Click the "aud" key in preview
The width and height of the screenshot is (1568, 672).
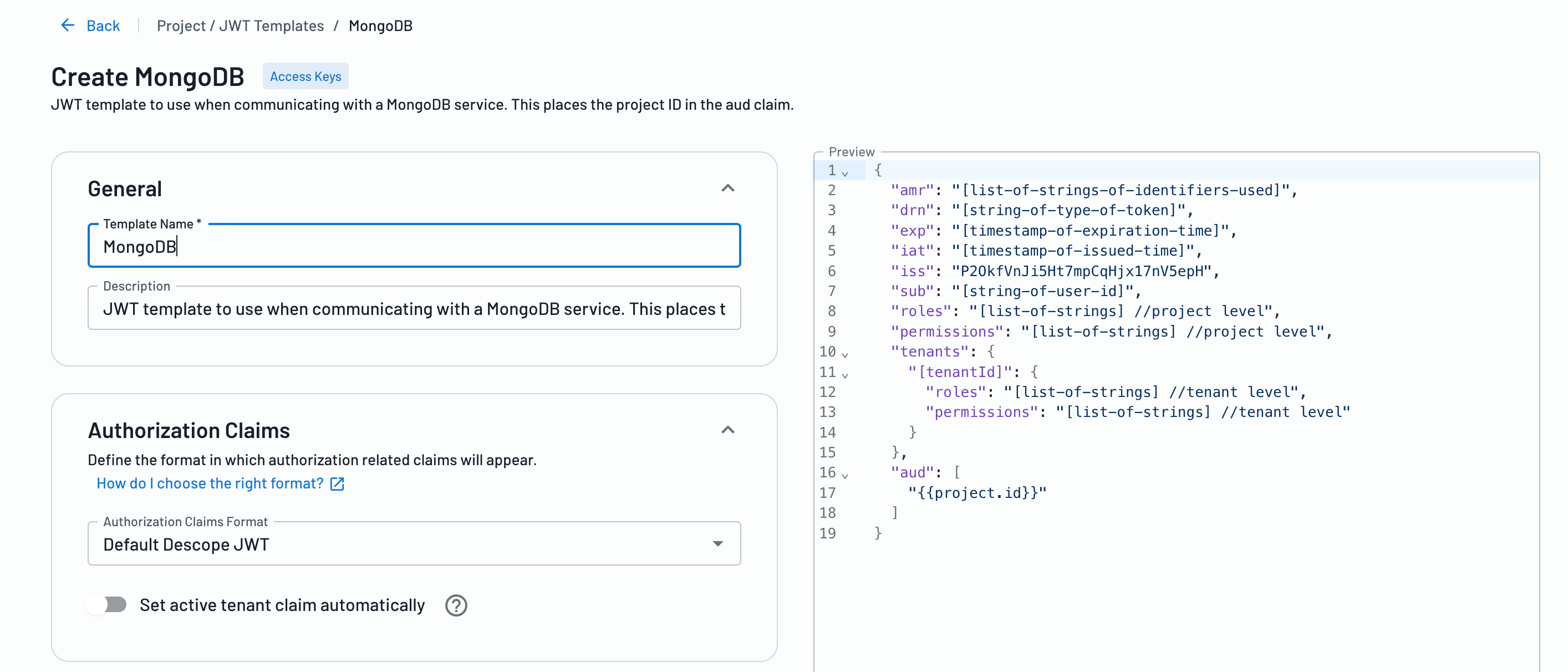912,472
